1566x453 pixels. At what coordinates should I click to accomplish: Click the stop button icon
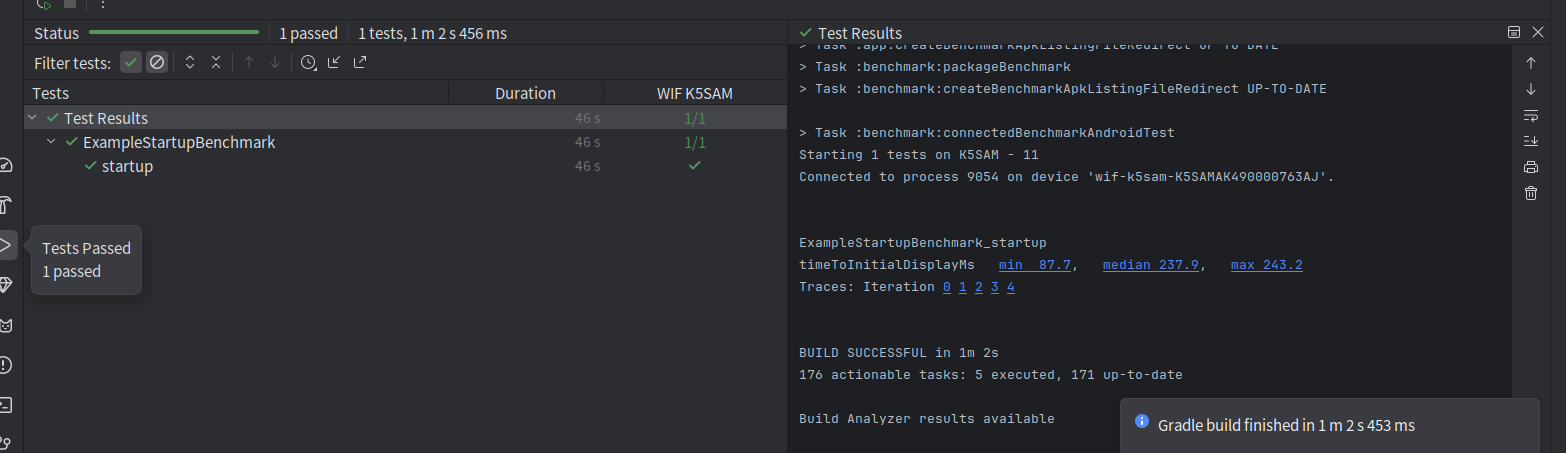click(71, 3)
